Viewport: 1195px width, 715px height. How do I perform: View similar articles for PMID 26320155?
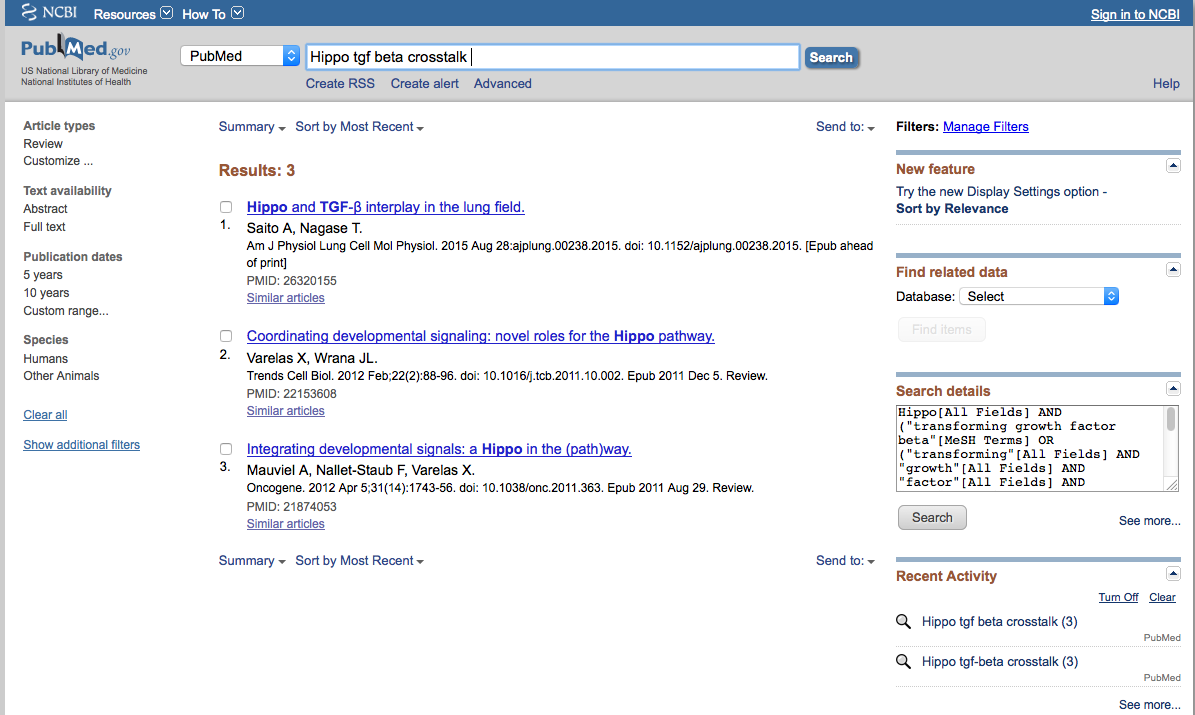(286, 298)
